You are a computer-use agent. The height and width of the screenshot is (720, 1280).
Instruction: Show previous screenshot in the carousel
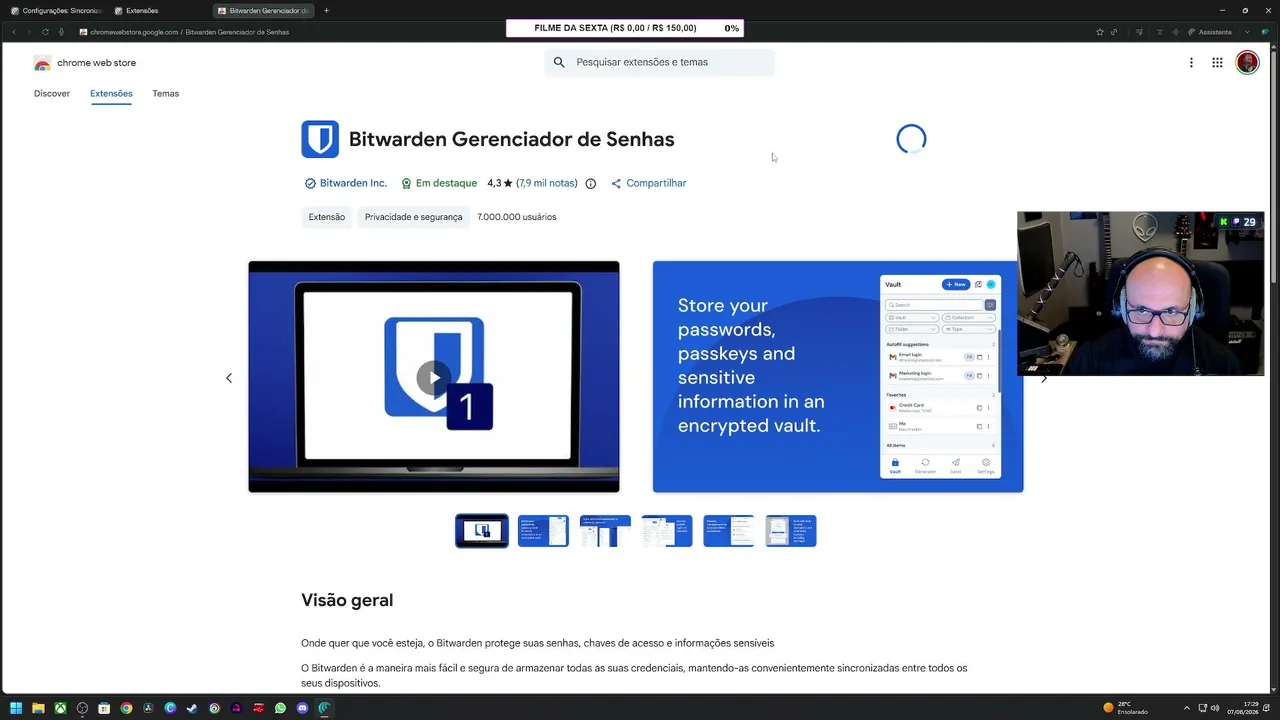[229, 378]
